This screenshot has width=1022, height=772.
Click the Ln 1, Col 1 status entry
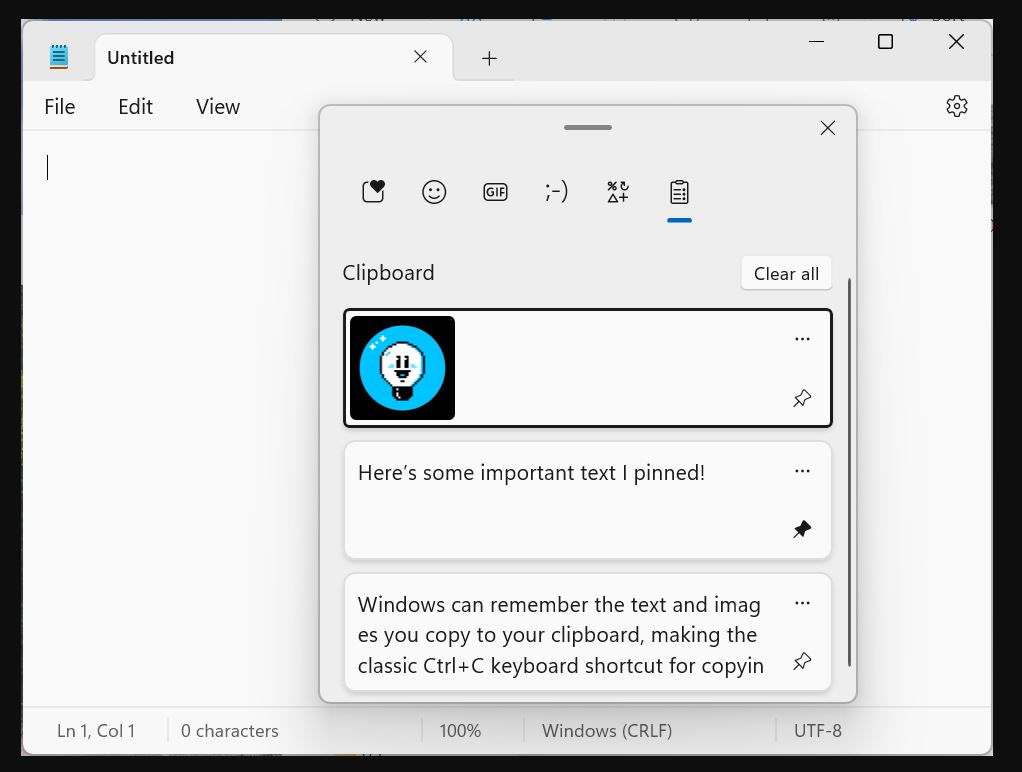(x=96, y=731)
